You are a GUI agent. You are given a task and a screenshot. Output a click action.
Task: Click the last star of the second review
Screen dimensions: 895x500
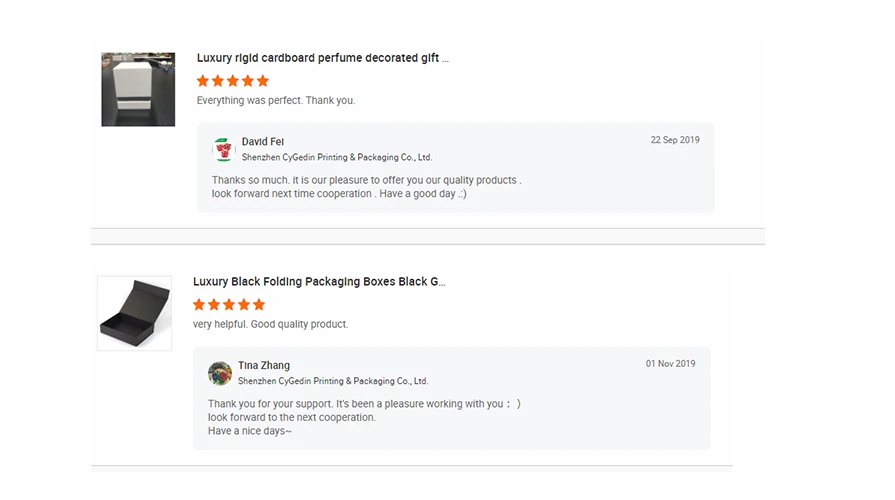point(259,305)
